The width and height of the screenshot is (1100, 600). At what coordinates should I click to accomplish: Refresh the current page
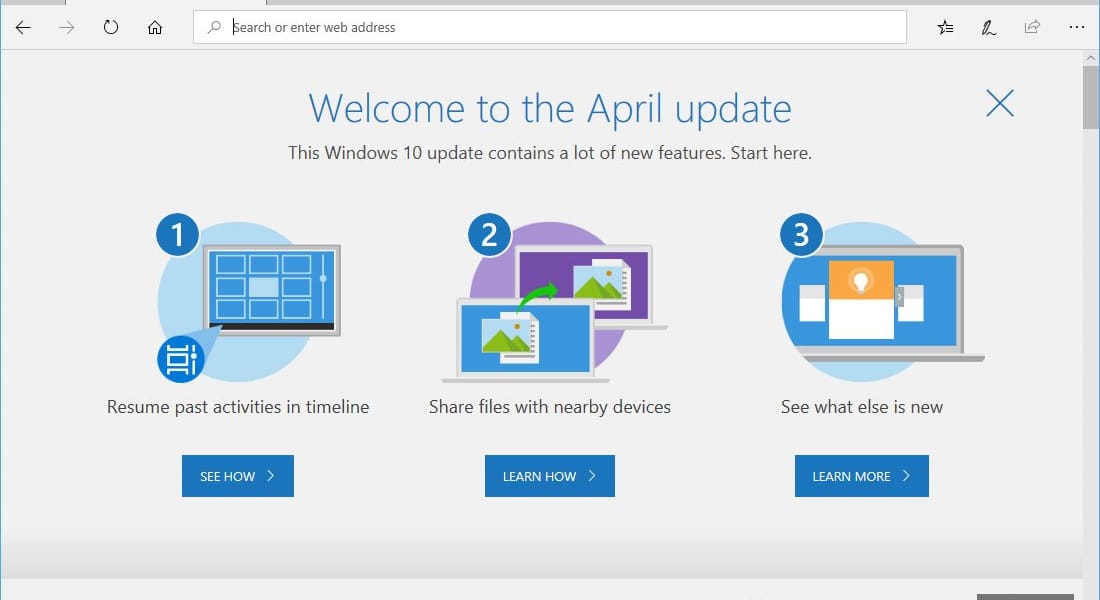pyautogui.click(x=111, y=27)
